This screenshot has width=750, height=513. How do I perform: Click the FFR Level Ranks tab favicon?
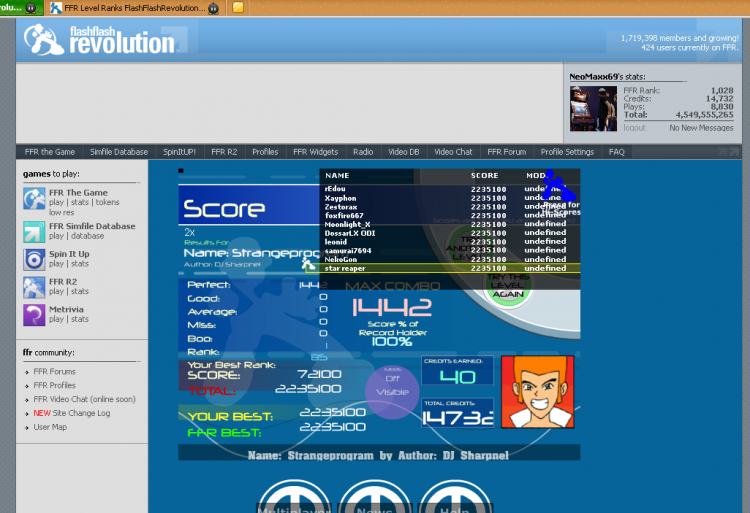coord(56,8)
